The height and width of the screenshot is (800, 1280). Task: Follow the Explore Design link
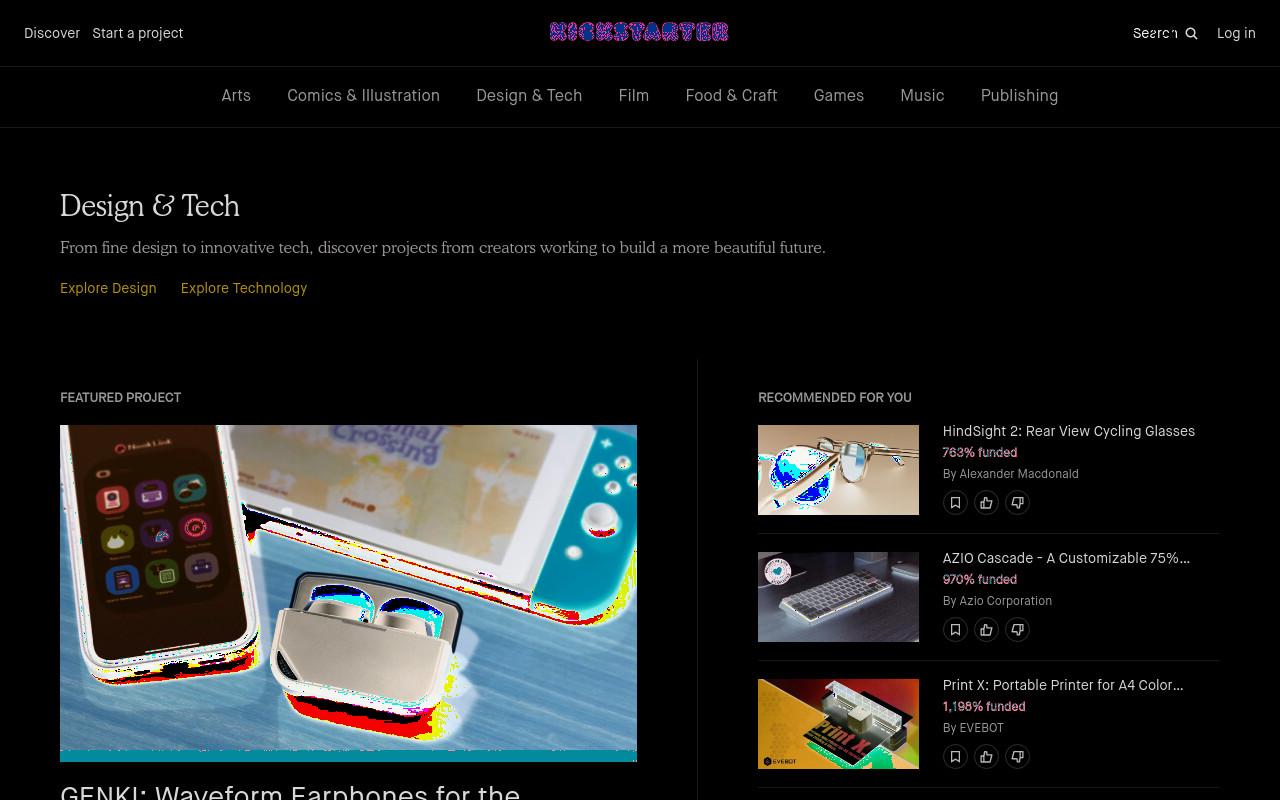click(x=108, y=288)
